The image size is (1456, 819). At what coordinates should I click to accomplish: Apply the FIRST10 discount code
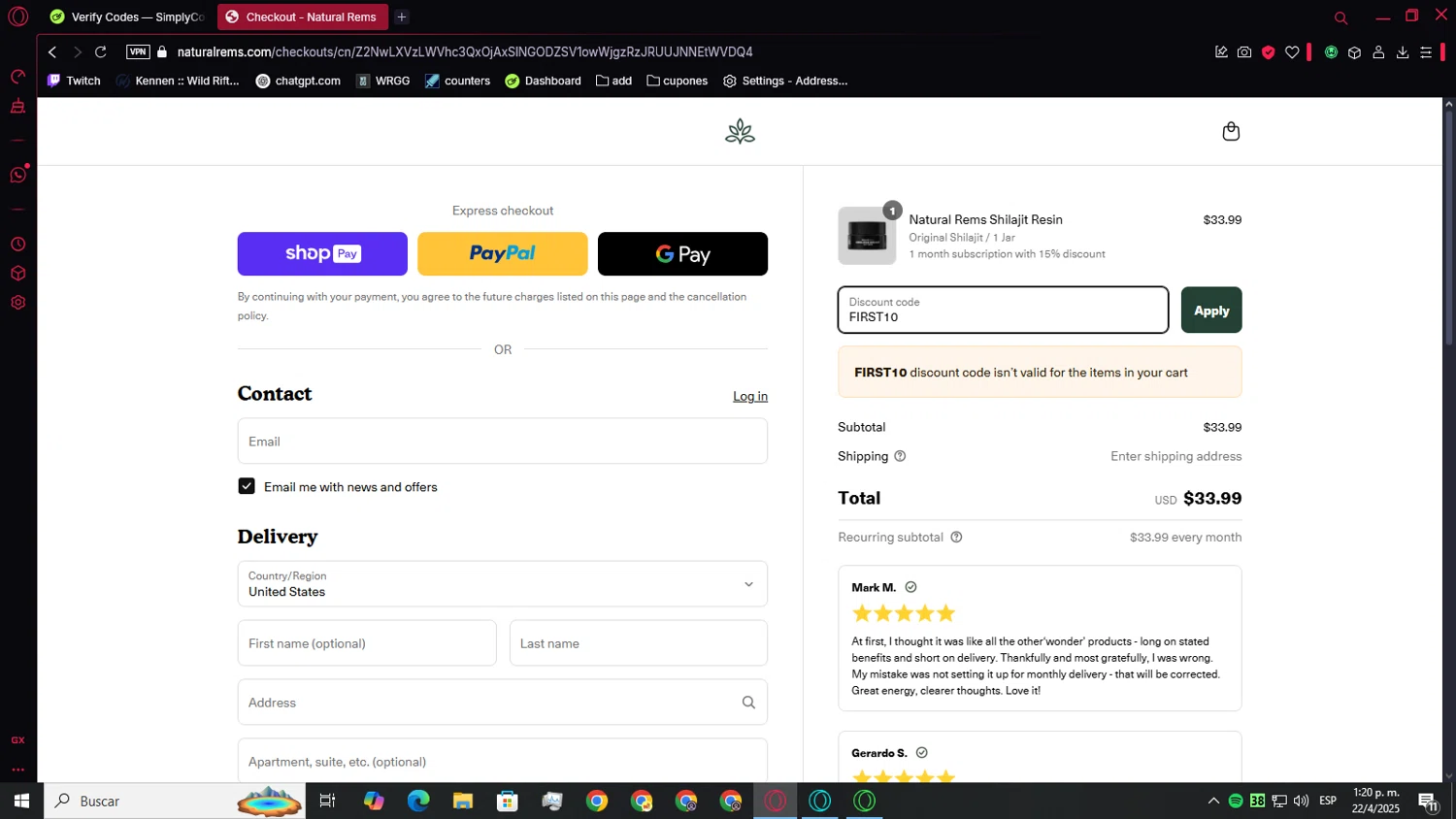click(1211, 311)
